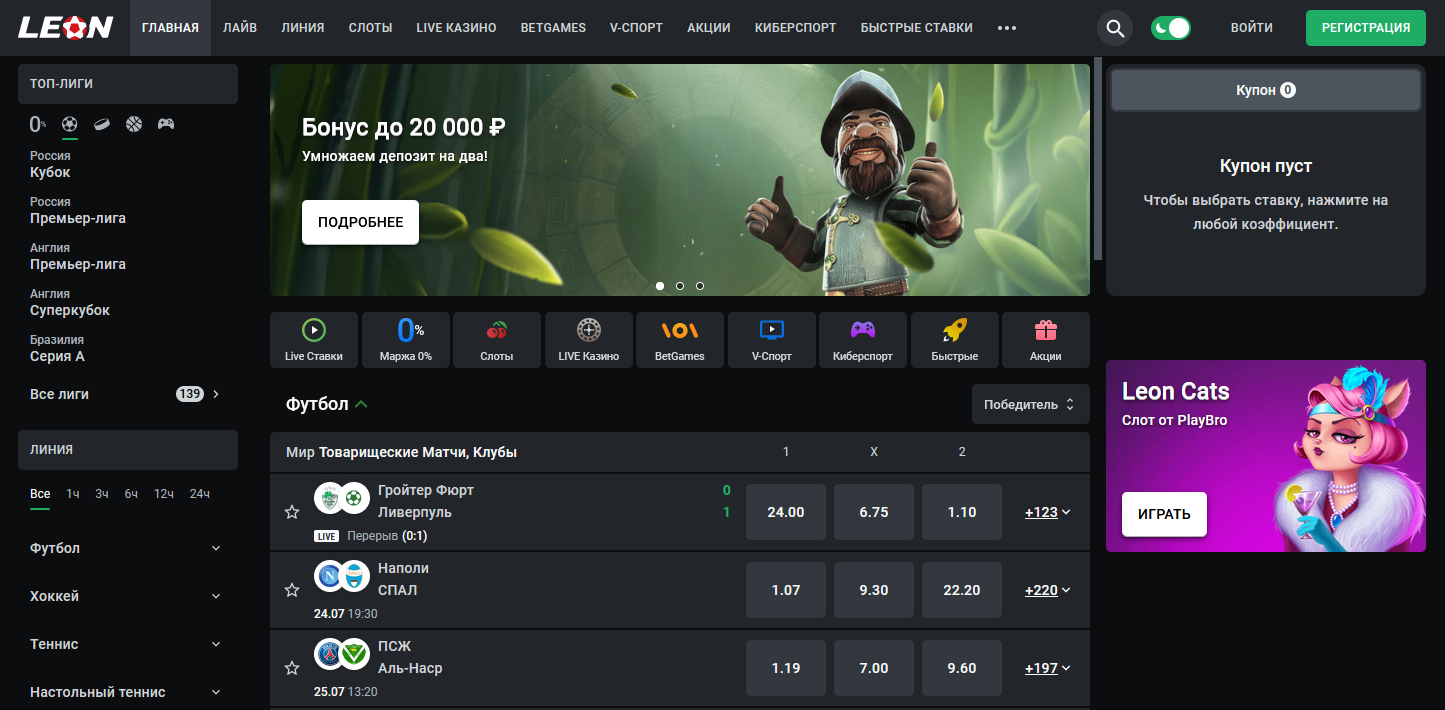
Task: Open the Слоты cherry tile
Action: (497, 340)
